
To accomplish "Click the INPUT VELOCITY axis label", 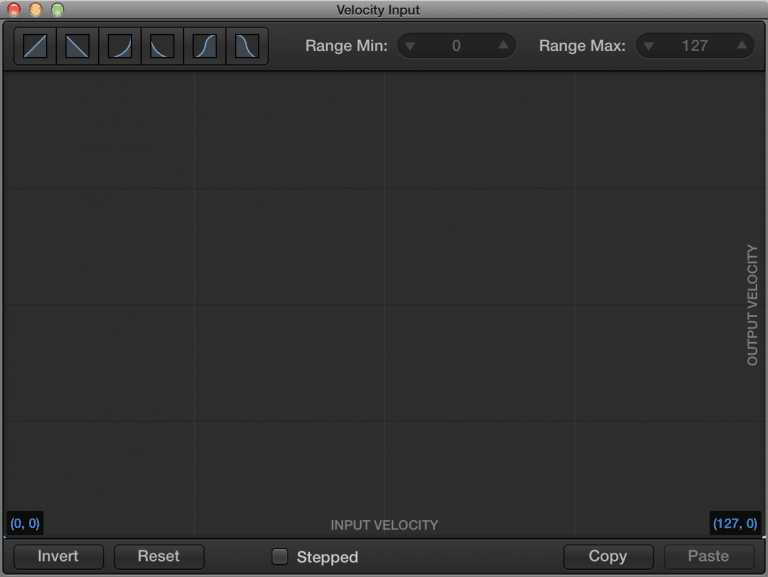I will [x=384, y=525].
